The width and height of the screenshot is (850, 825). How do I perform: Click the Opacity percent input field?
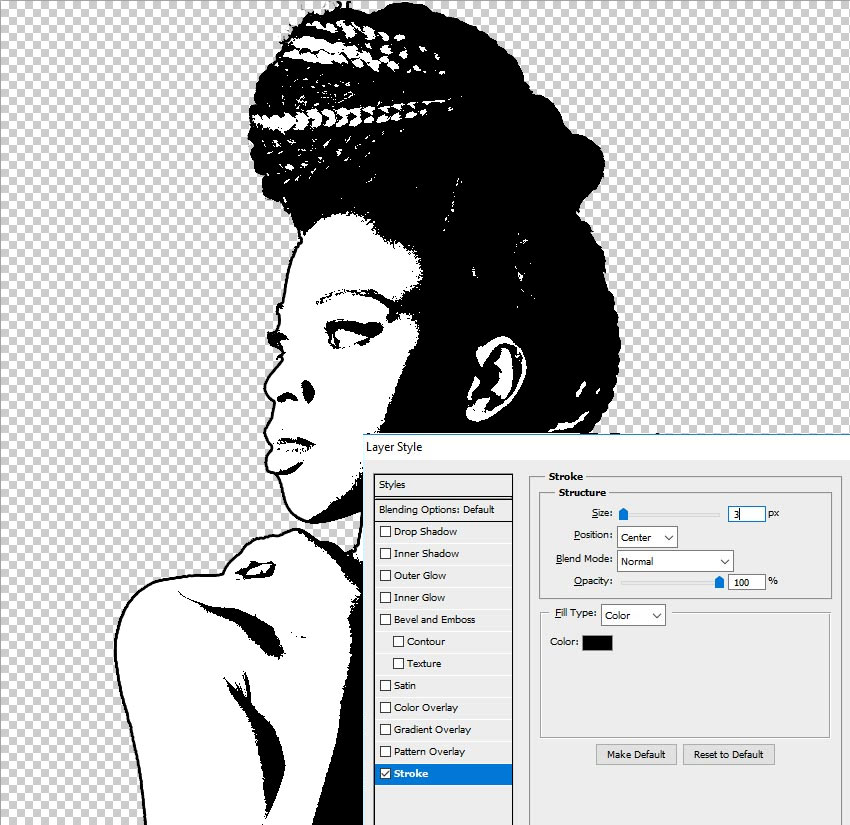coord(746,582)
